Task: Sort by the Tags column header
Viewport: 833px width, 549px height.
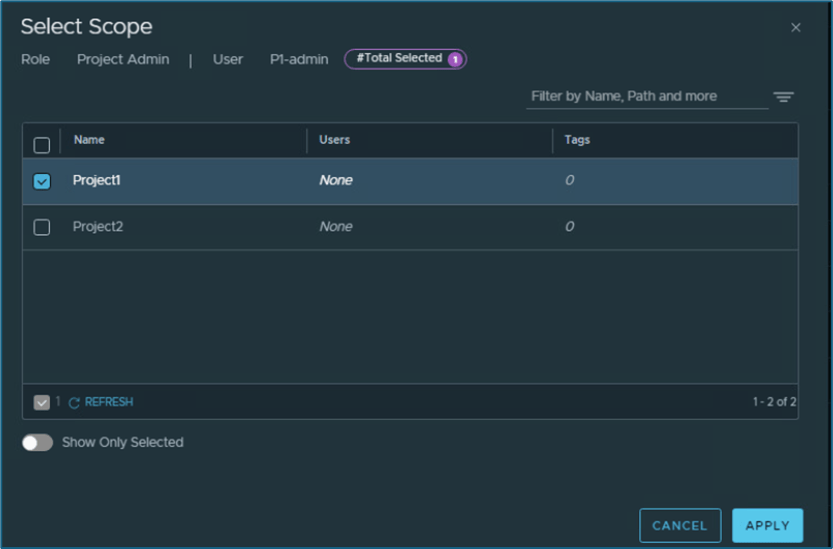Action: [577, 140]
